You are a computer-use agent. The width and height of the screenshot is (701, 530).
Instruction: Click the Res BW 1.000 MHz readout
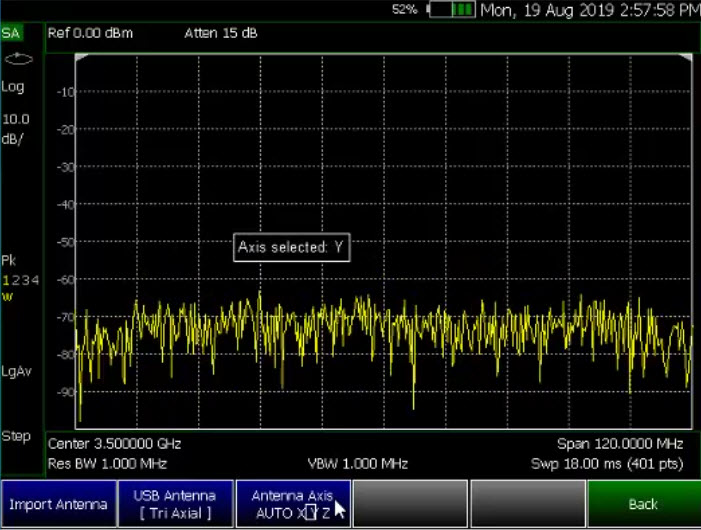pyautogui.click(x=107, y=464)
